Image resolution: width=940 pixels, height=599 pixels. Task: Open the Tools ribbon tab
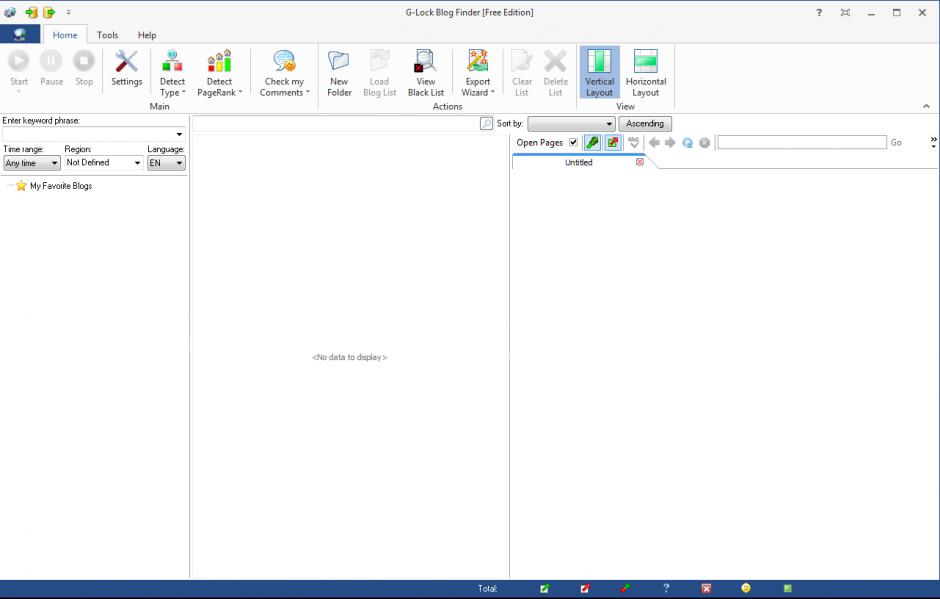tap(107, 35)
